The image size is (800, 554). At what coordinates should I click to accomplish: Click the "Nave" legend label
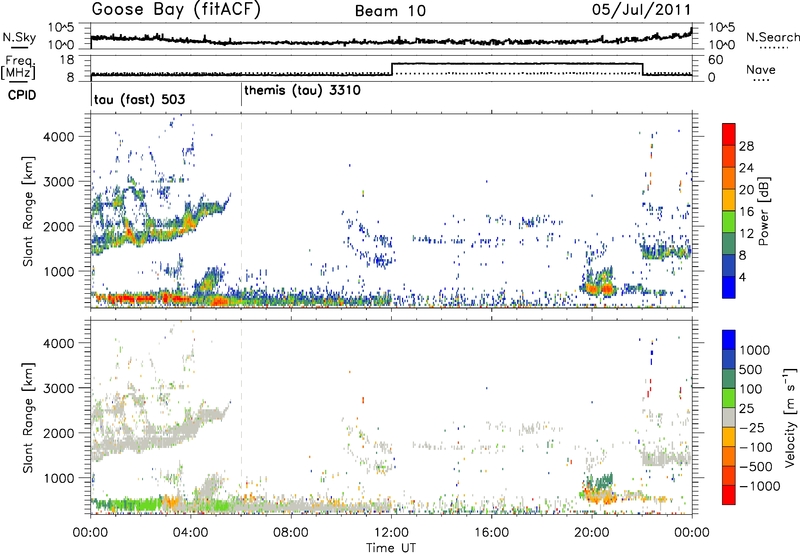pos(761,69)
